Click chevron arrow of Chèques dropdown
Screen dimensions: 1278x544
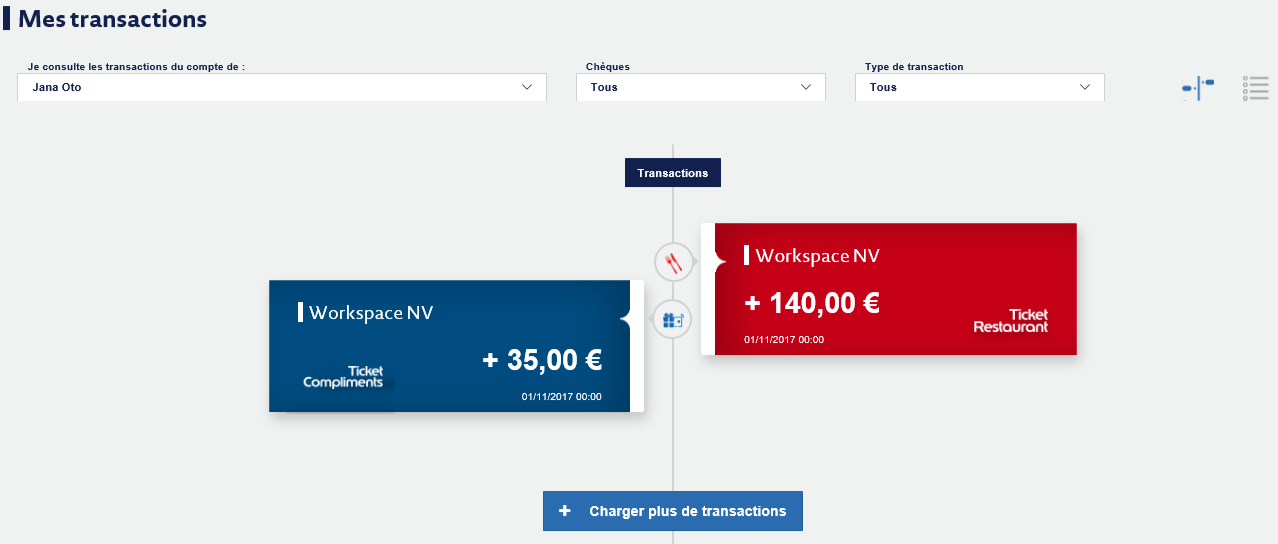click(807, 87)
